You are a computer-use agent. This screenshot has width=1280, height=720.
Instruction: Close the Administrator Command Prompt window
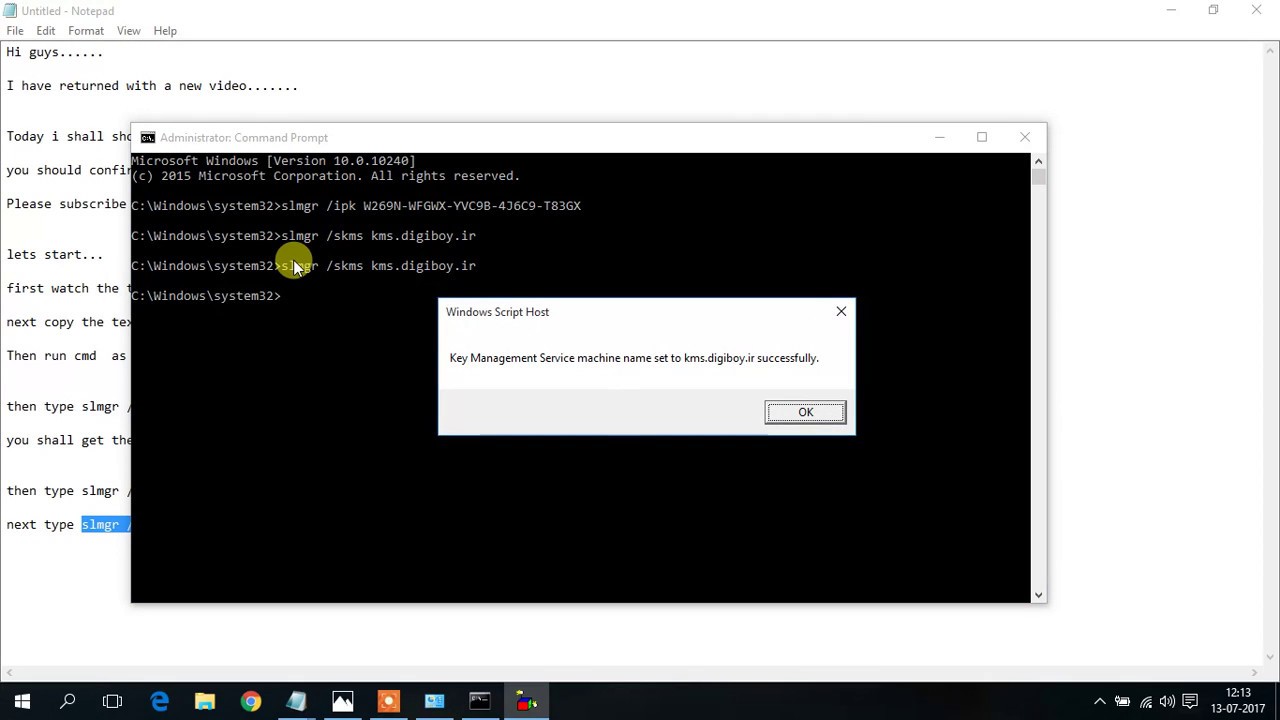[x=1025, y=138]
